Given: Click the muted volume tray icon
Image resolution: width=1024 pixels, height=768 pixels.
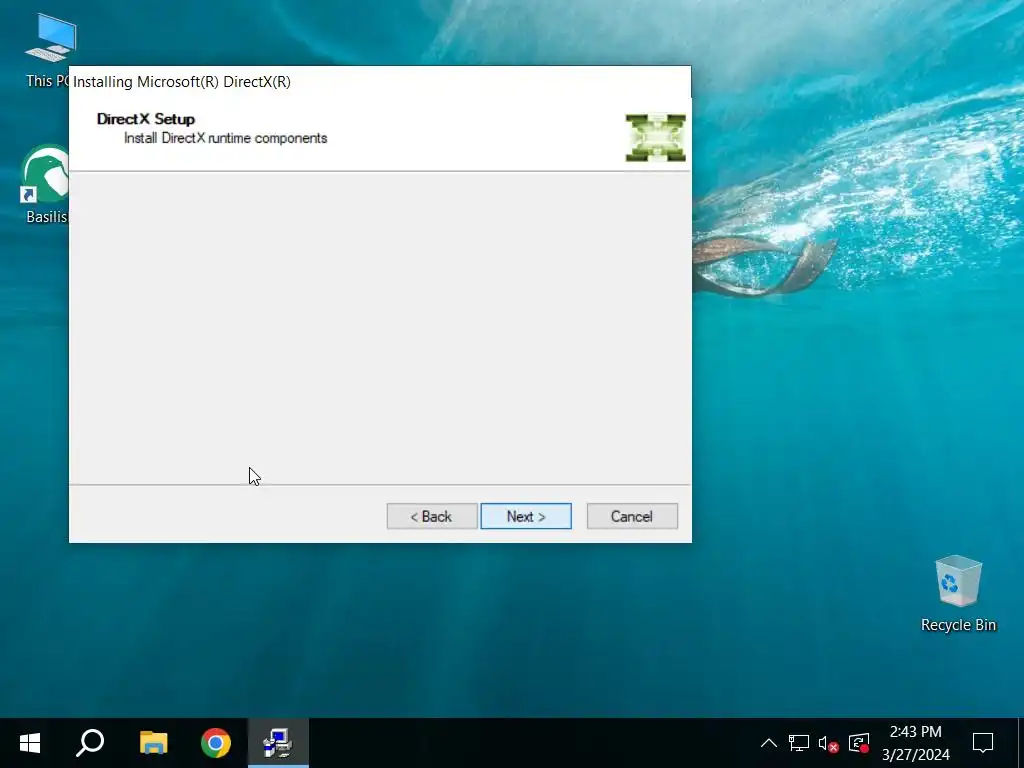Looking at the screenshot, I should [x=828, y=743].
